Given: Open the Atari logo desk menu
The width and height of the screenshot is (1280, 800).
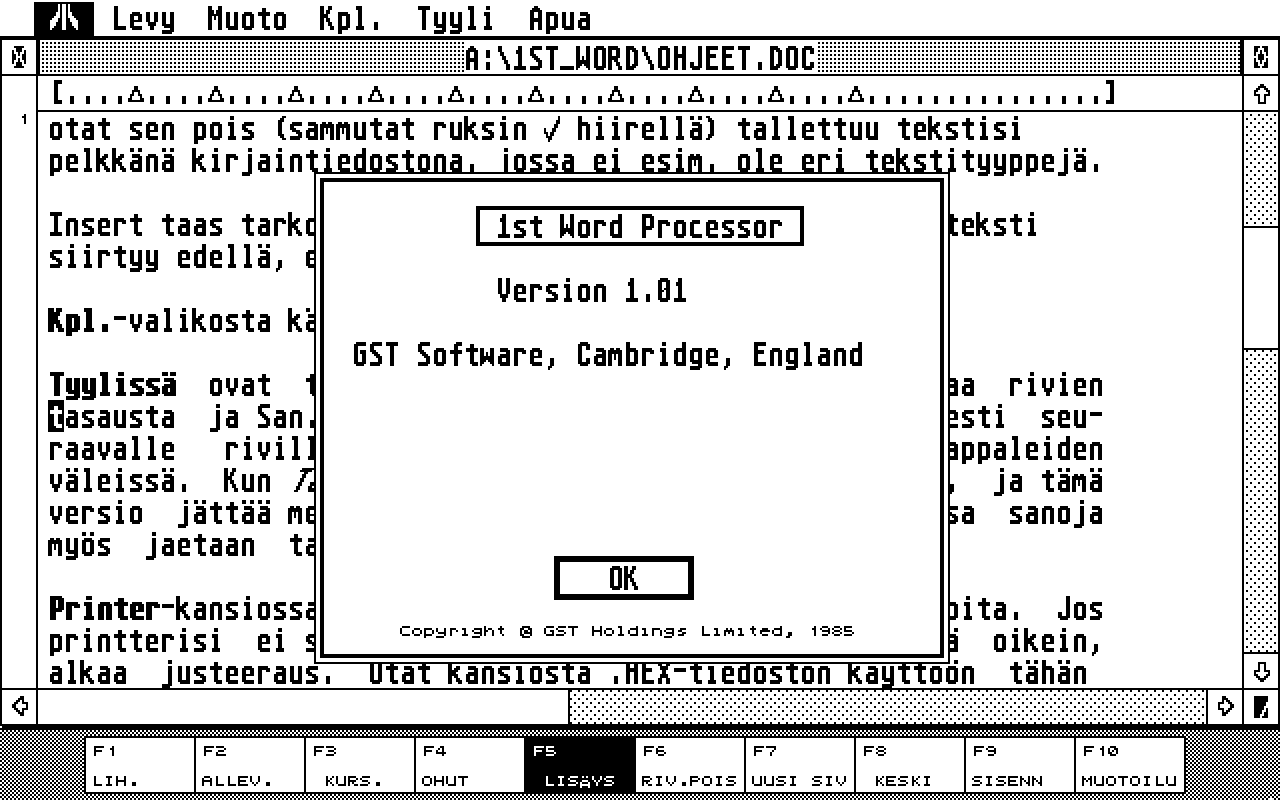Looking at the screenshot, I should click(64, 19).
